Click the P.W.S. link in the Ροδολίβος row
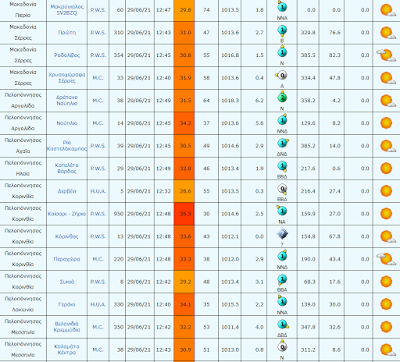 [98, 55]
